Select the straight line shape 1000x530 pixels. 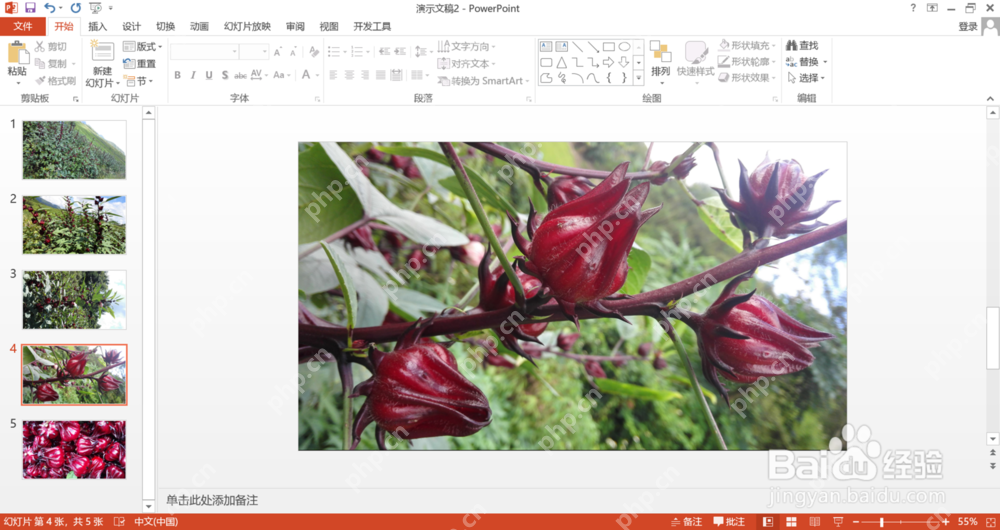[577, 47]
